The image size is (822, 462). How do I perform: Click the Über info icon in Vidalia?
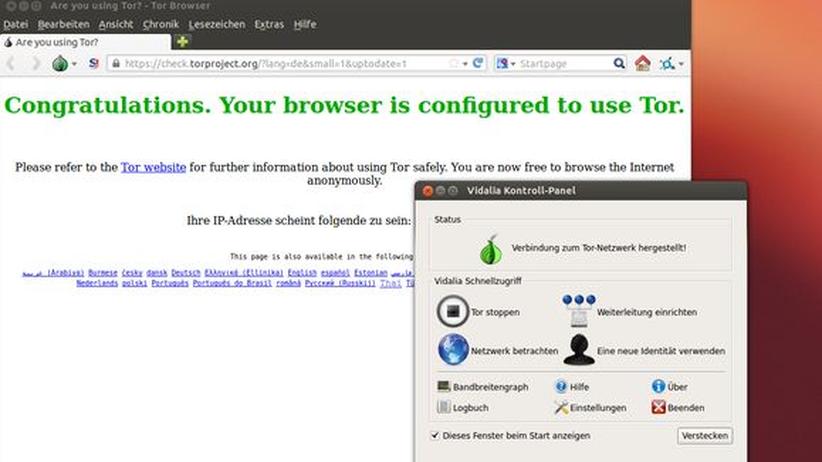point(658,386)
